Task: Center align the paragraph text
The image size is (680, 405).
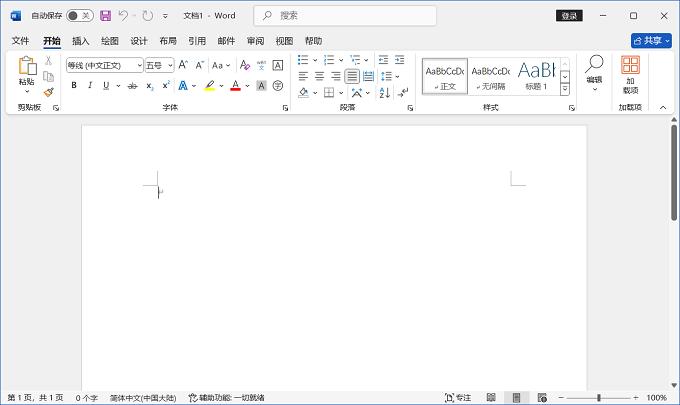Action: [x=320, y=76]
